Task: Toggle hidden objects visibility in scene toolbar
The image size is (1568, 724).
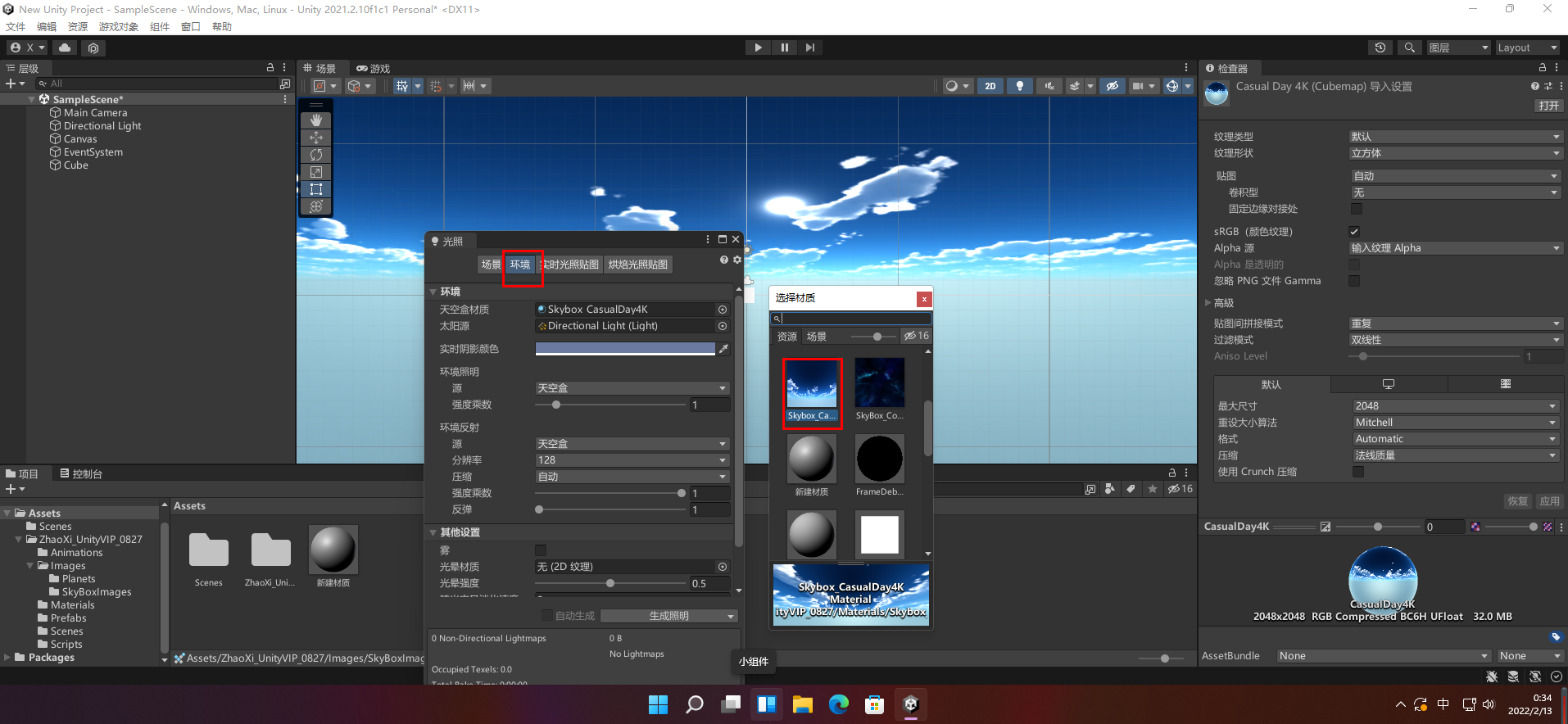Action: tap(1112, 86)
